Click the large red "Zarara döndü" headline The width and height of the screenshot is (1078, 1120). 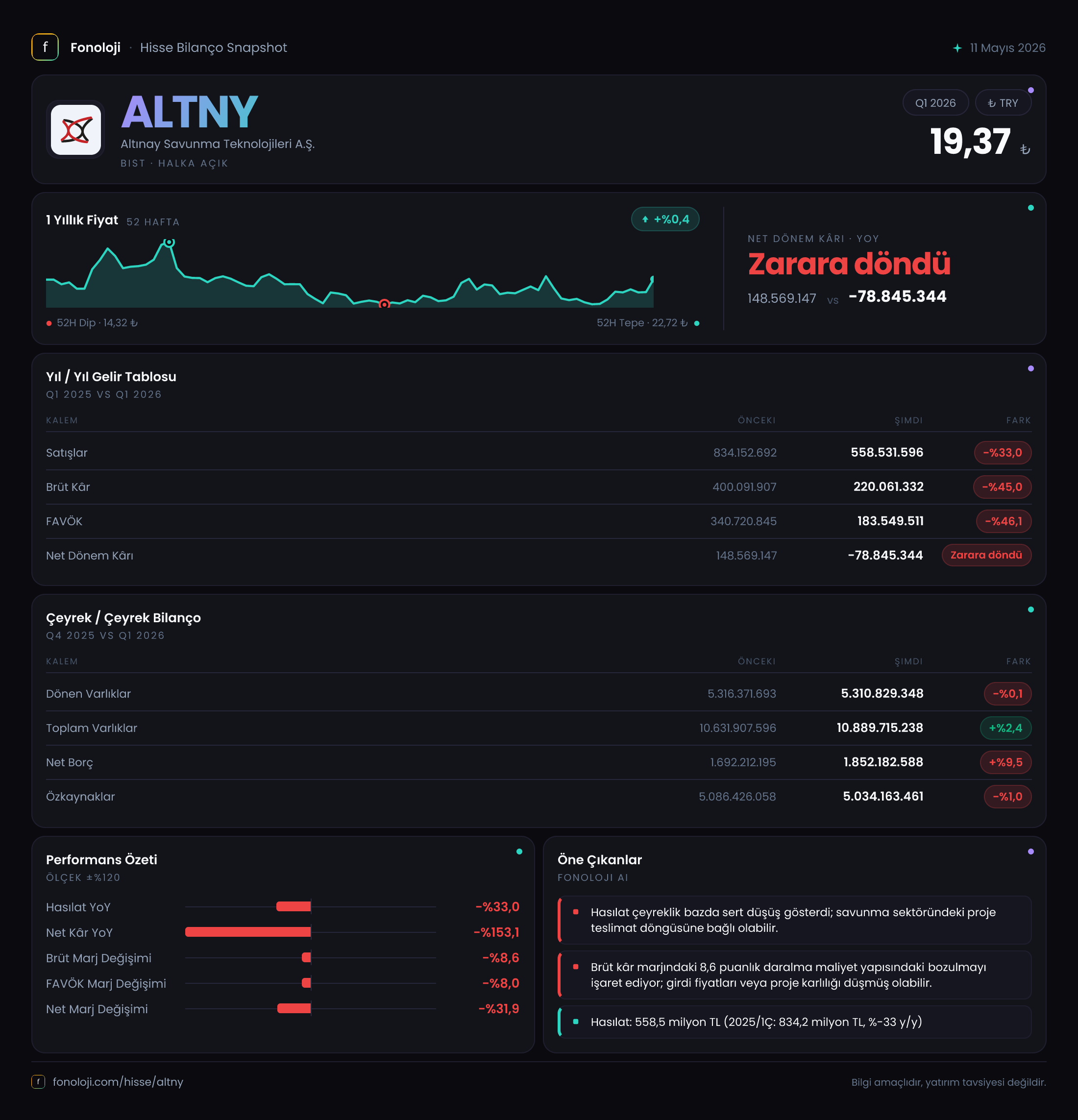tap(849, 264)
